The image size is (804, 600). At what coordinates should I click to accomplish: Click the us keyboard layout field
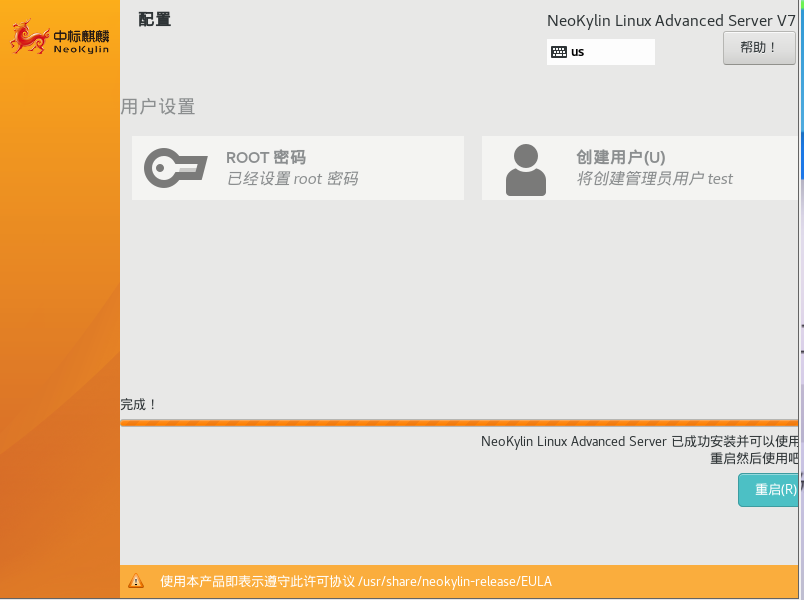600,52
